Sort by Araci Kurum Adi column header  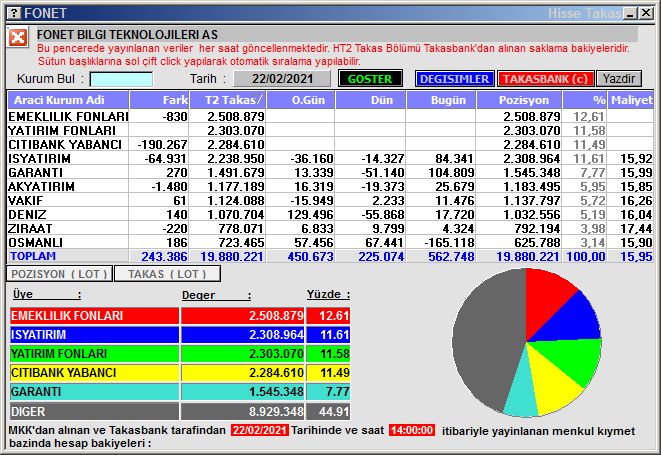click(68, 100)
